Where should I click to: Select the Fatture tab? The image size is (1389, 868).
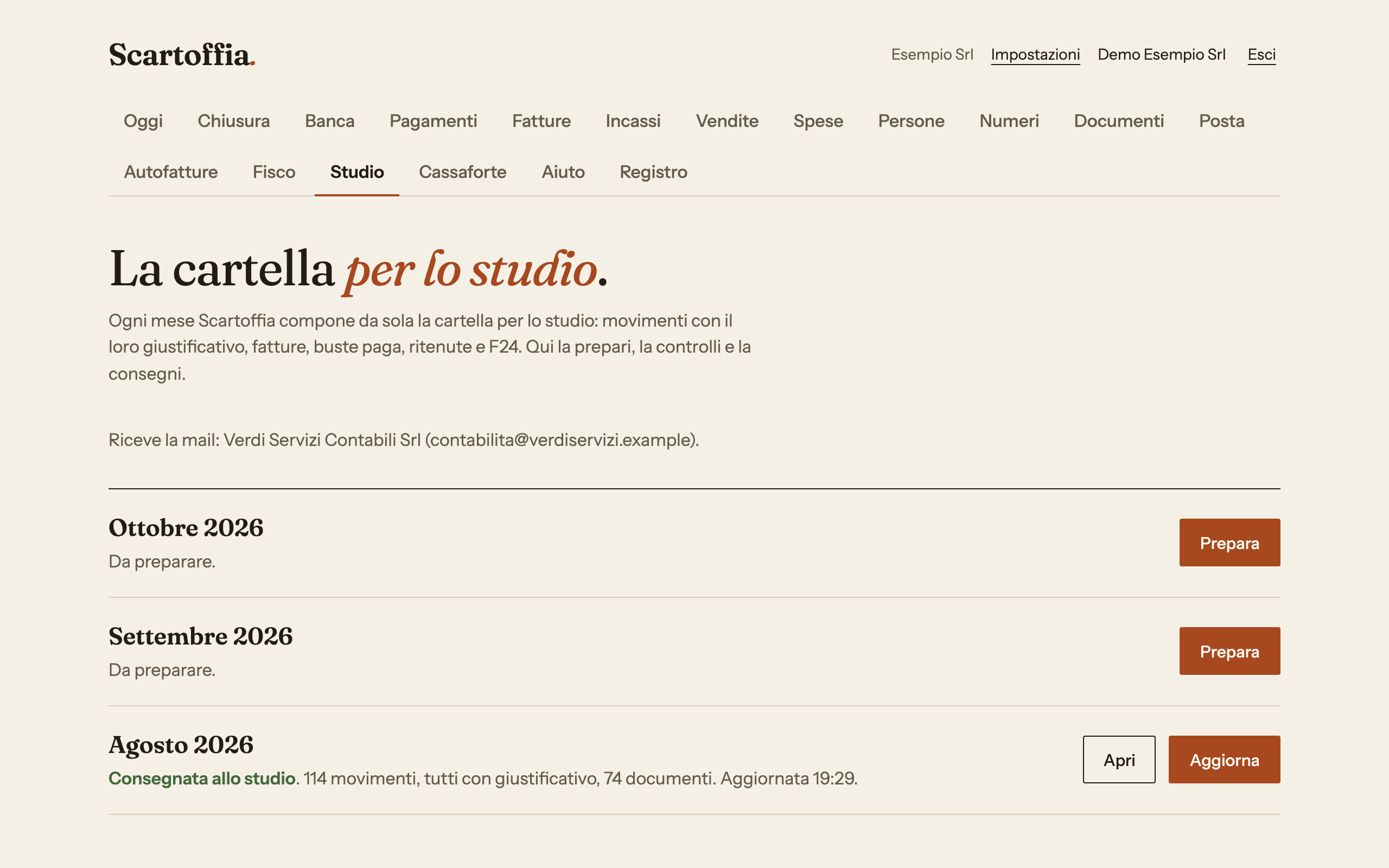coord(541,121)
